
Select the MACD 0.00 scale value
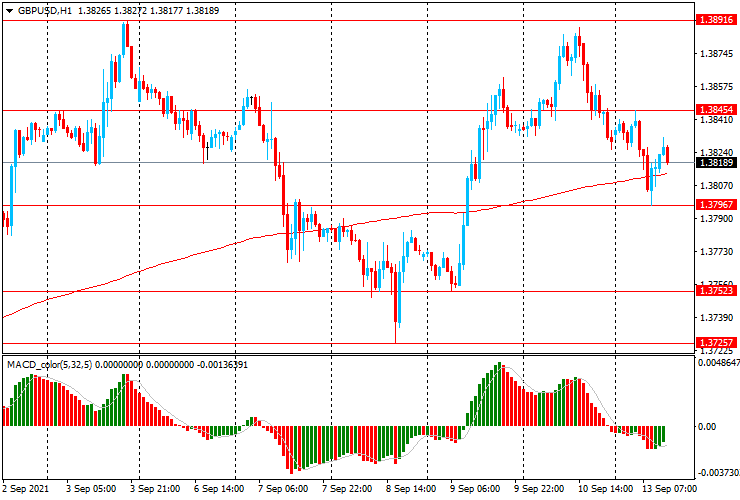tap(707, 427)
